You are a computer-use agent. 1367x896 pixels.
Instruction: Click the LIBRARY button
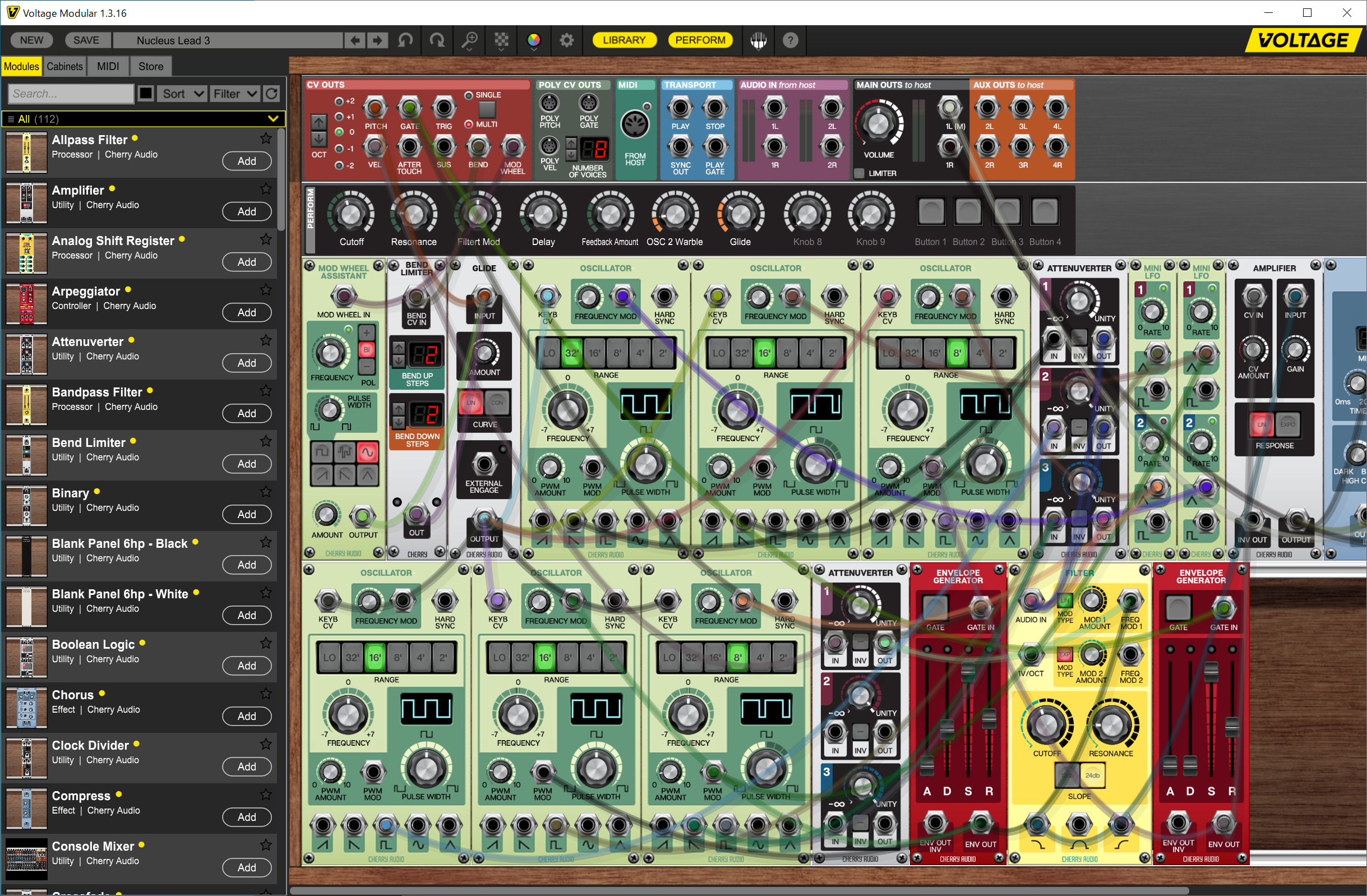[x=624, y=40]
